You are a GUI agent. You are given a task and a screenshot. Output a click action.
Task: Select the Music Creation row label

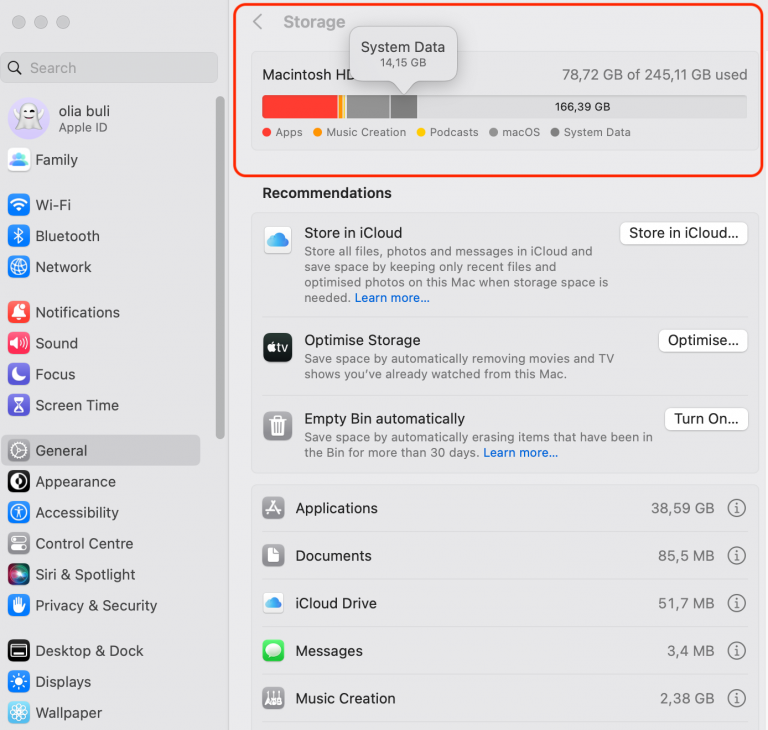[x=345, y=698]
